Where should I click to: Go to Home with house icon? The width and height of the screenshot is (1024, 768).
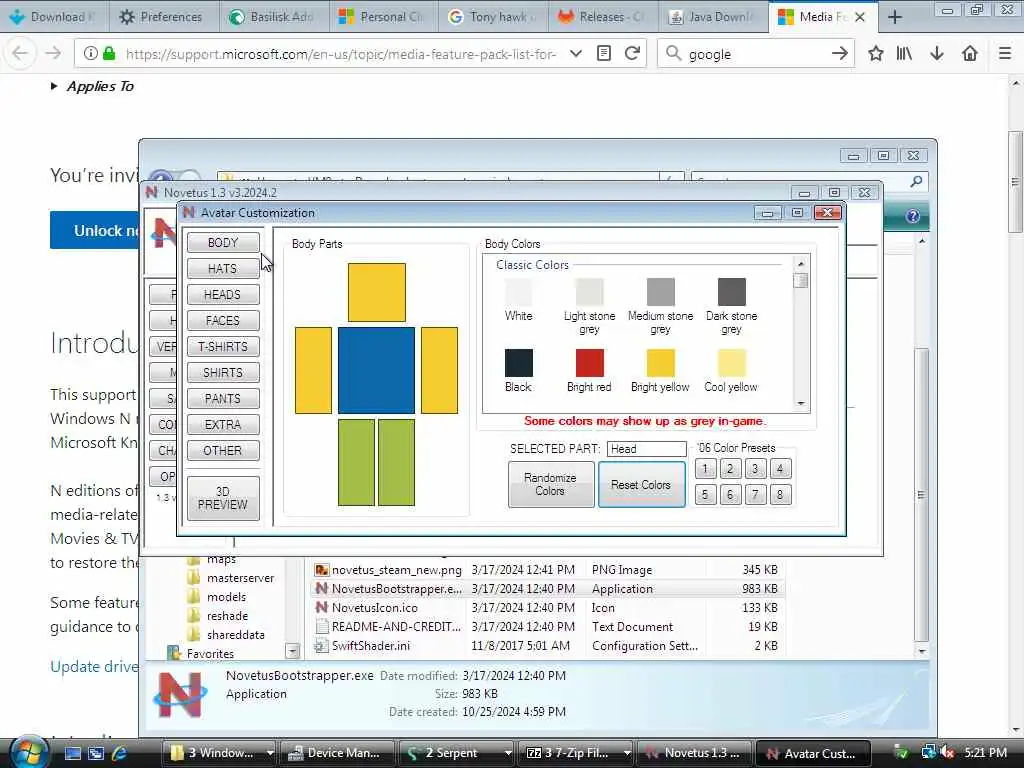tap(970, 54)
